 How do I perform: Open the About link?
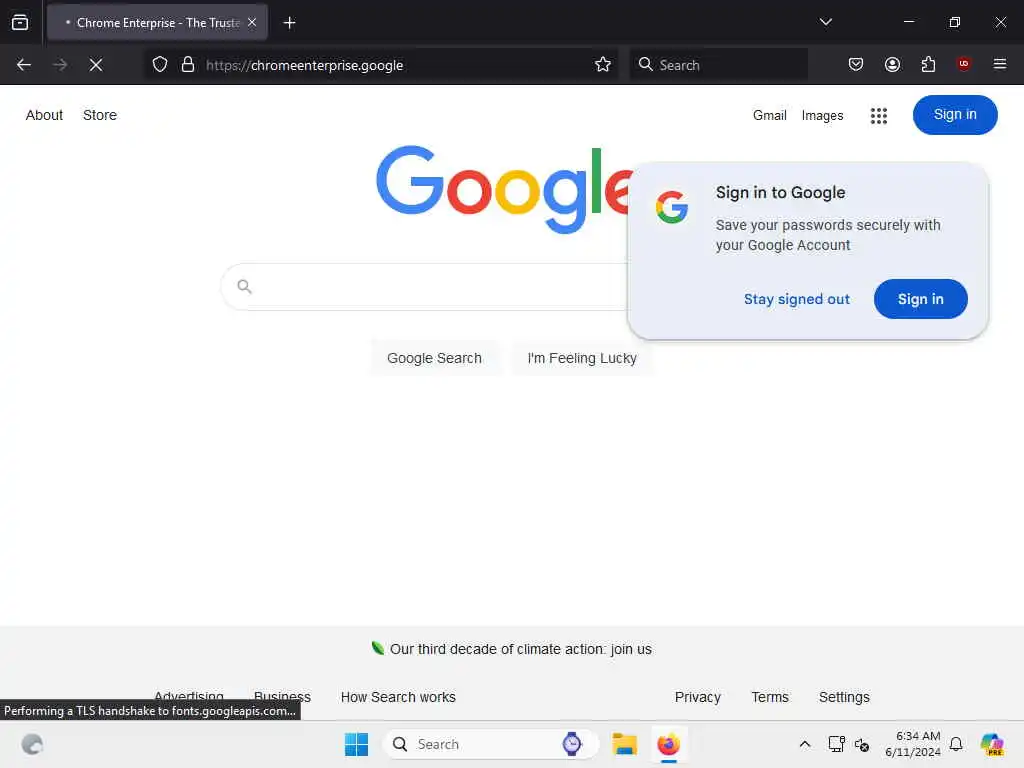click(x=44, y=115)
